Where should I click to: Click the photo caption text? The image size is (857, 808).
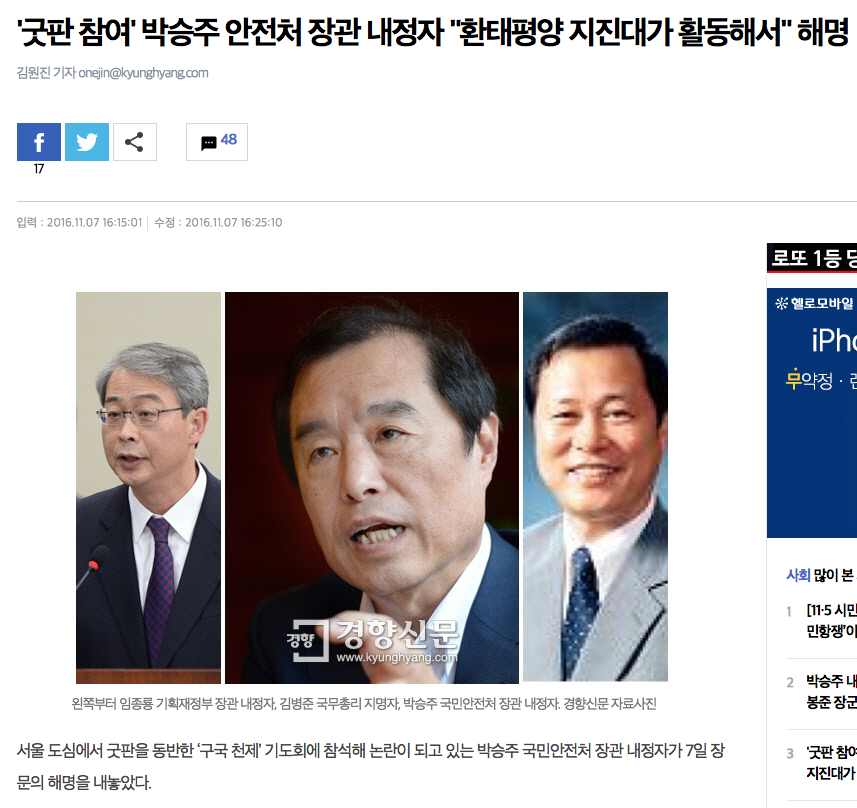(364, 704)
